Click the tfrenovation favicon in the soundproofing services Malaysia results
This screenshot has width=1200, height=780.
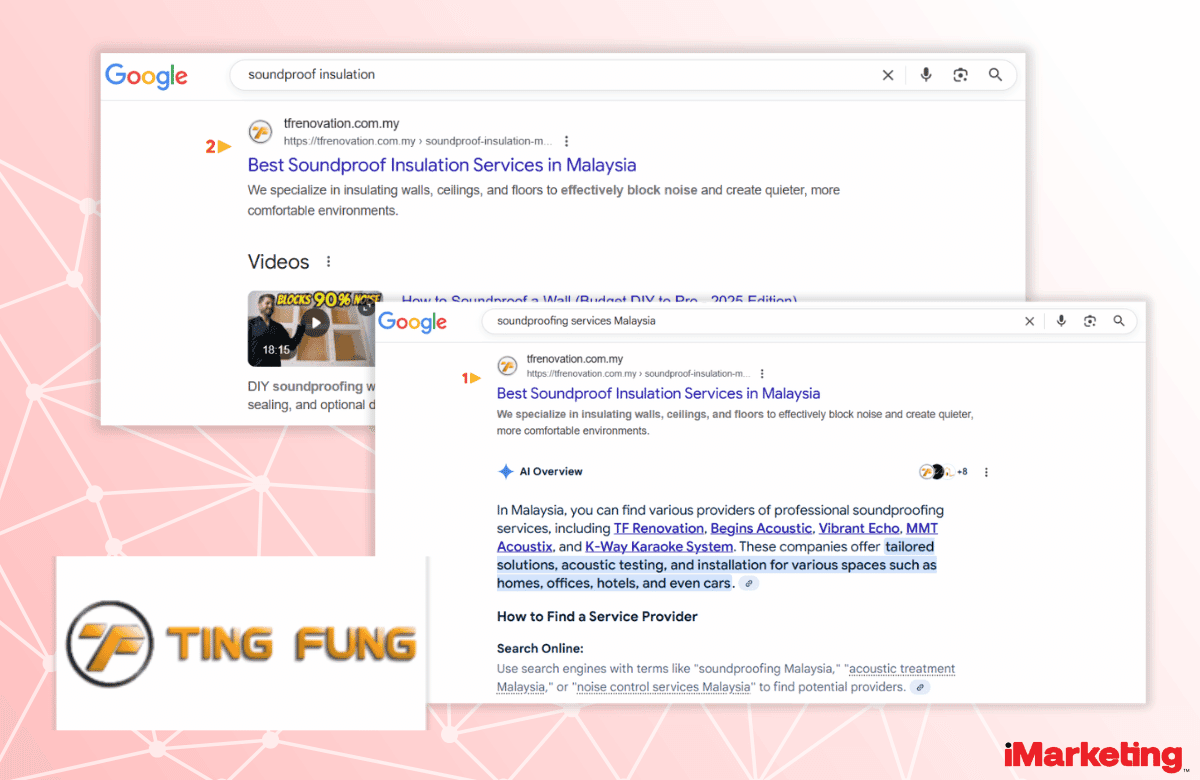[x=507, y=366]
